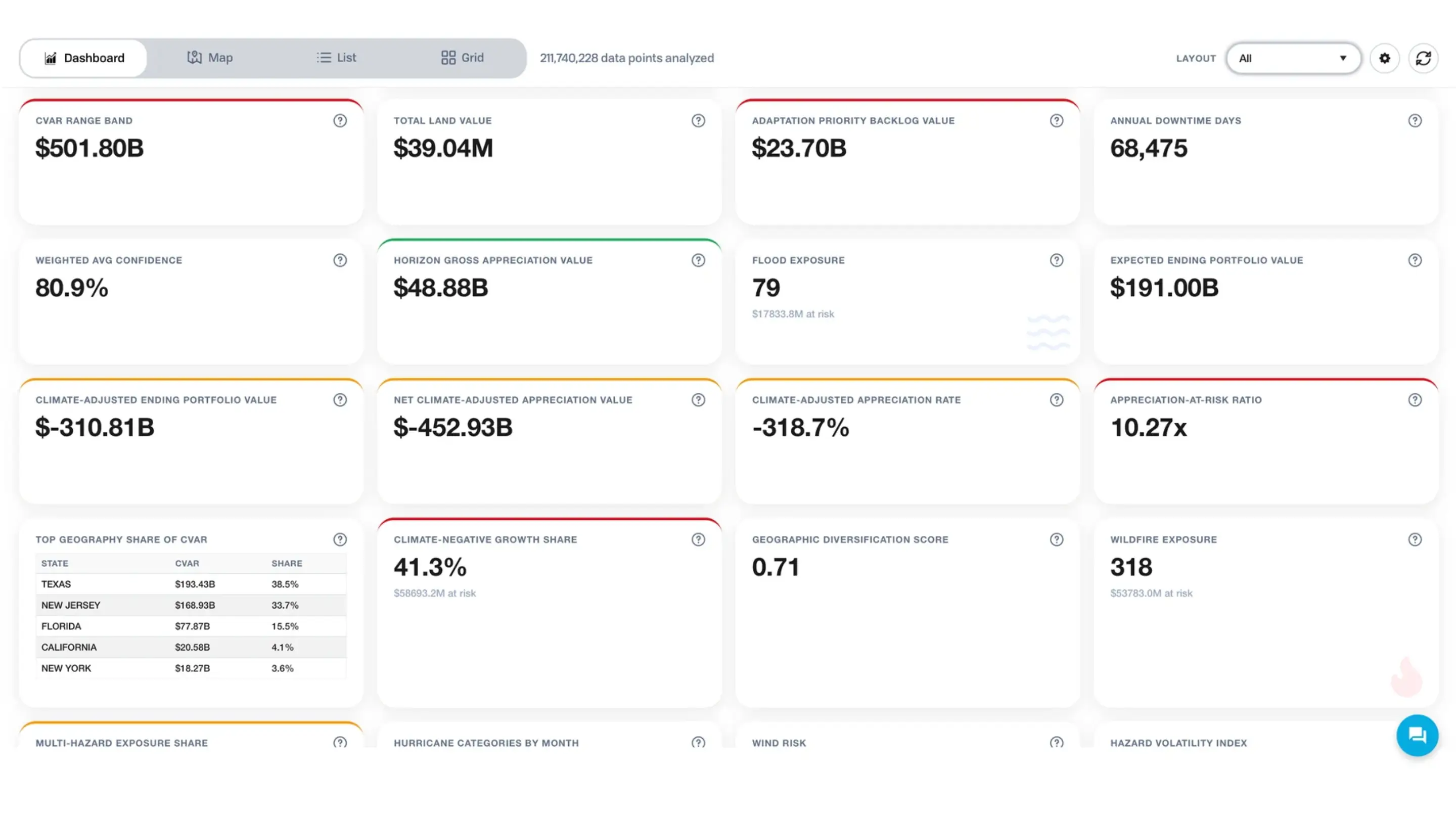Open the Layout dropdown set to All
The height and width of the screenshot is (819, 1456).
click(x=1293, y=58)
